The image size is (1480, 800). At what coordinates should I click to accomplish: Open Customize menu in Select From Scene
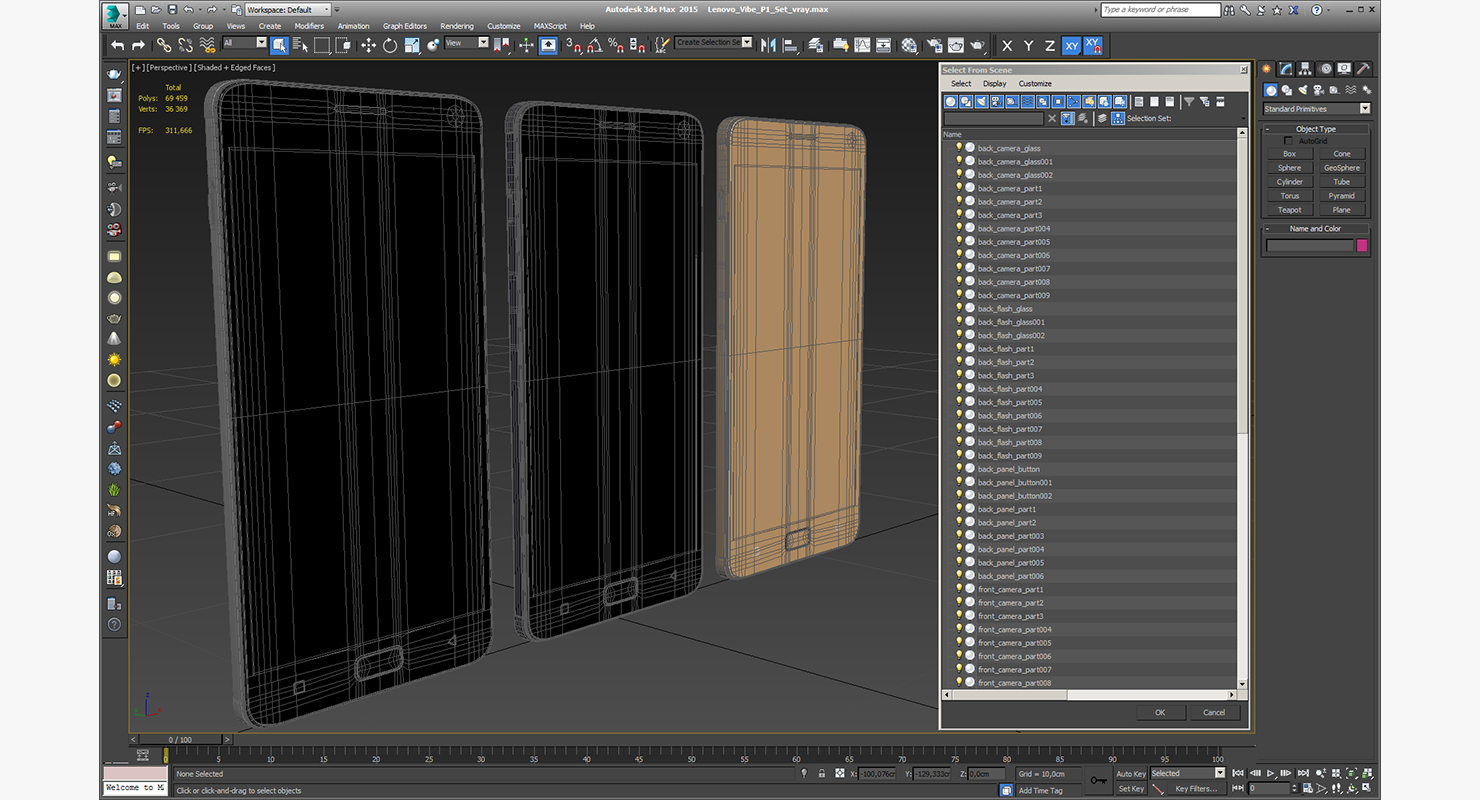point(1035,84)
